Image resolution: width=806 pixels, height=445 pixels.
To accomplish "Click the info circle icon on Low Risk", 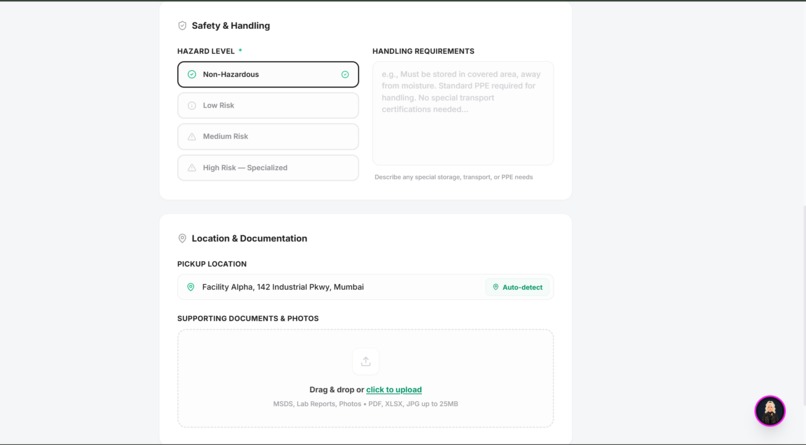I will click(192, 105).
